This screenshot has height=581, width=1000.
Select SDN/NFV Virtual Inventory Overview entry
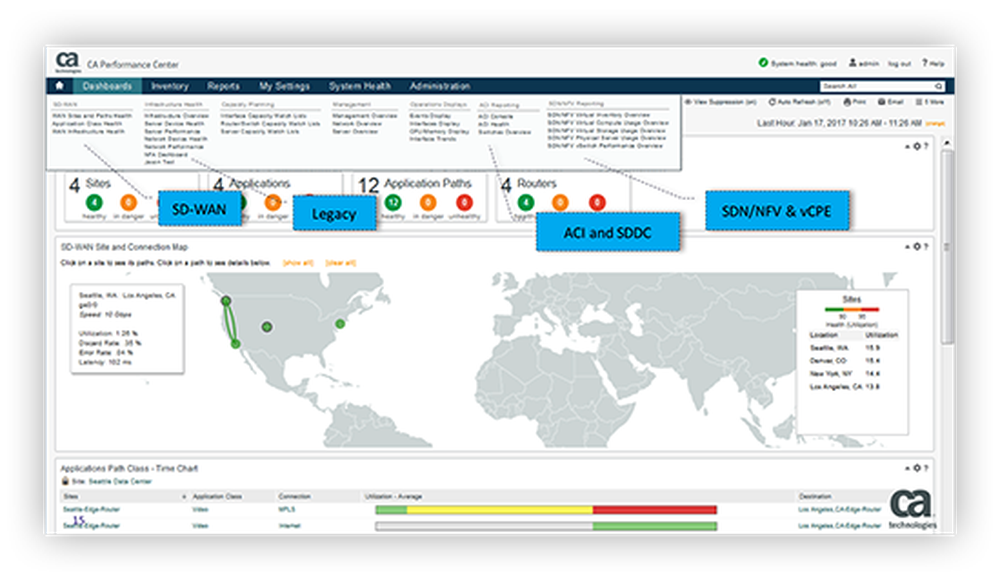[599, 115]
